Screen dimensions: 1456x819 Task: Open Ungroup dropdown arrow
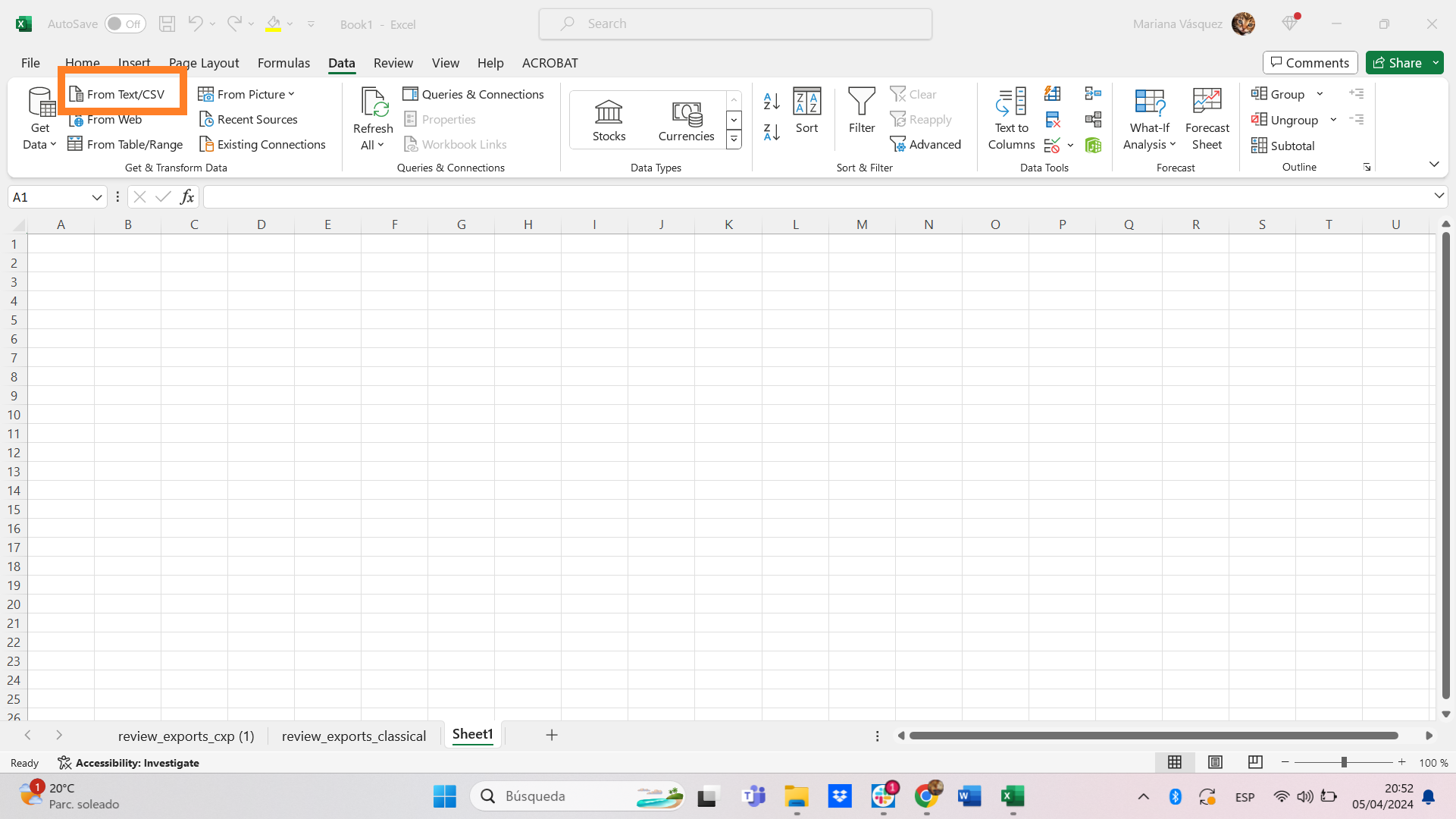click(1333, 120)
